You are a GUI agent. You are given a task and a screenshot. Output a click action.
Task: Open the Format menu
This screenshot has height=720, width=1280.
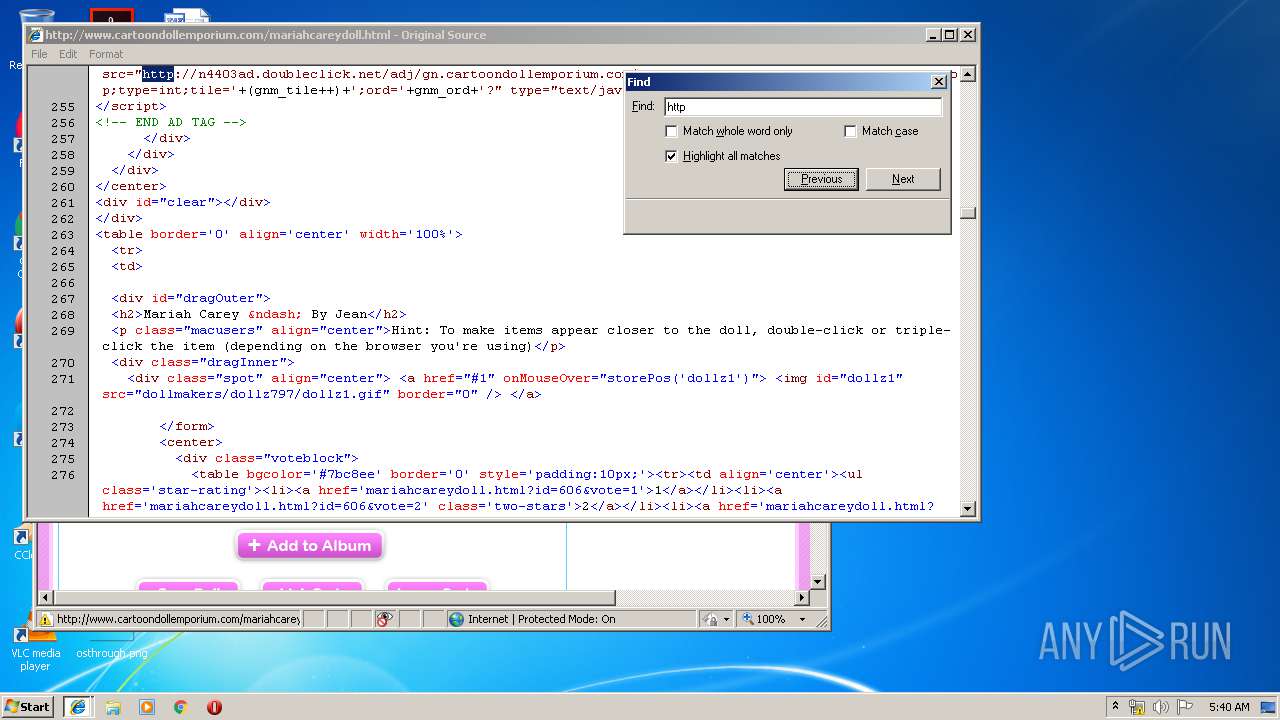[106, 54]
